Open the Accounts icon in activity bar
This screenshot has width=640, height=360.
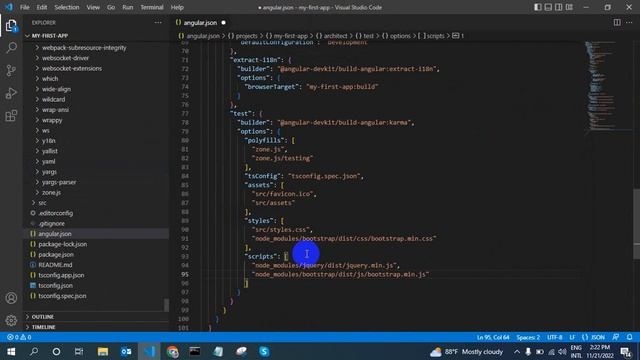[11, 298]
